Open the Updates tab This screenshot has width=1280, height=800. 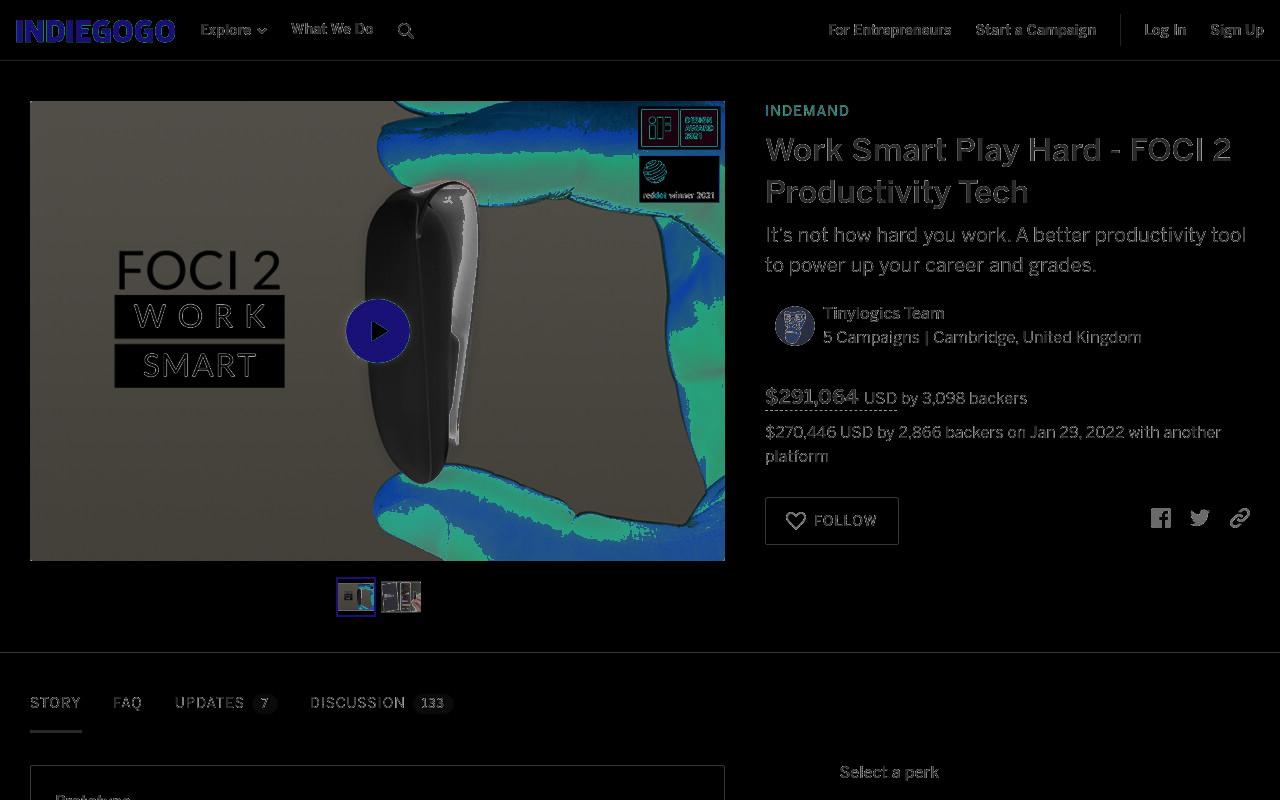(x=226, y=703)
